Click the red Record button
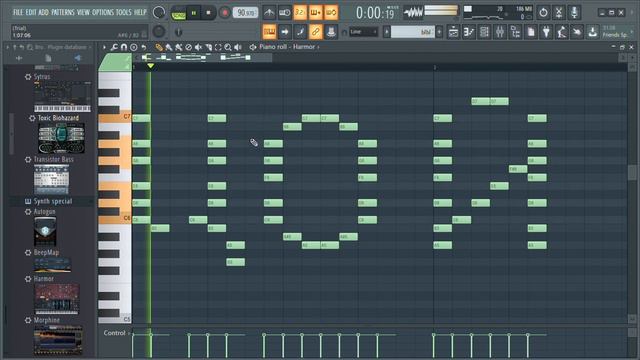 pyautogui.click(x=224, y=13)
